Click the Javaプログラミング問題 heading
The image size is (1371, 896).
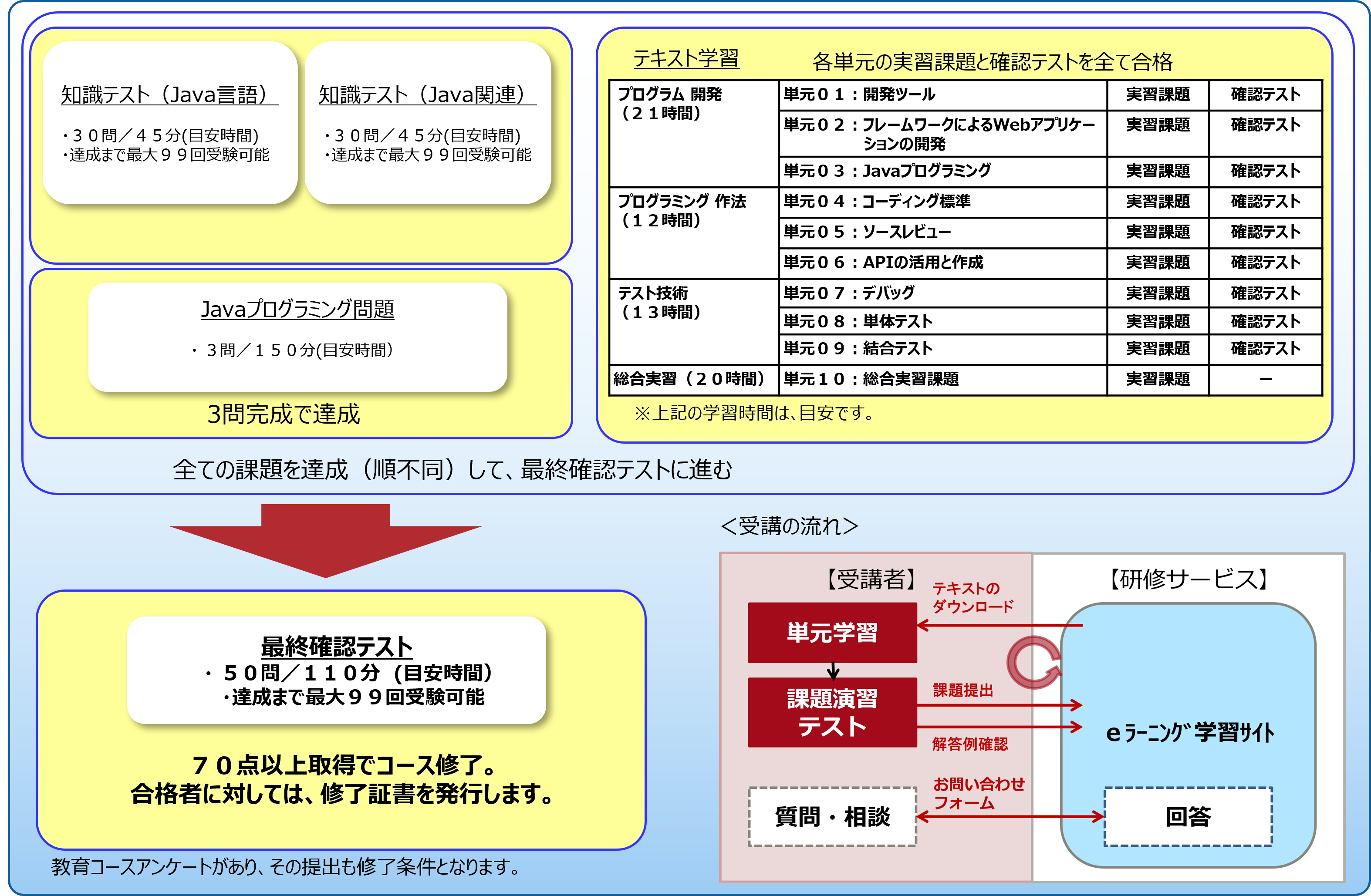pyautogui.click(x=297, y=309)
